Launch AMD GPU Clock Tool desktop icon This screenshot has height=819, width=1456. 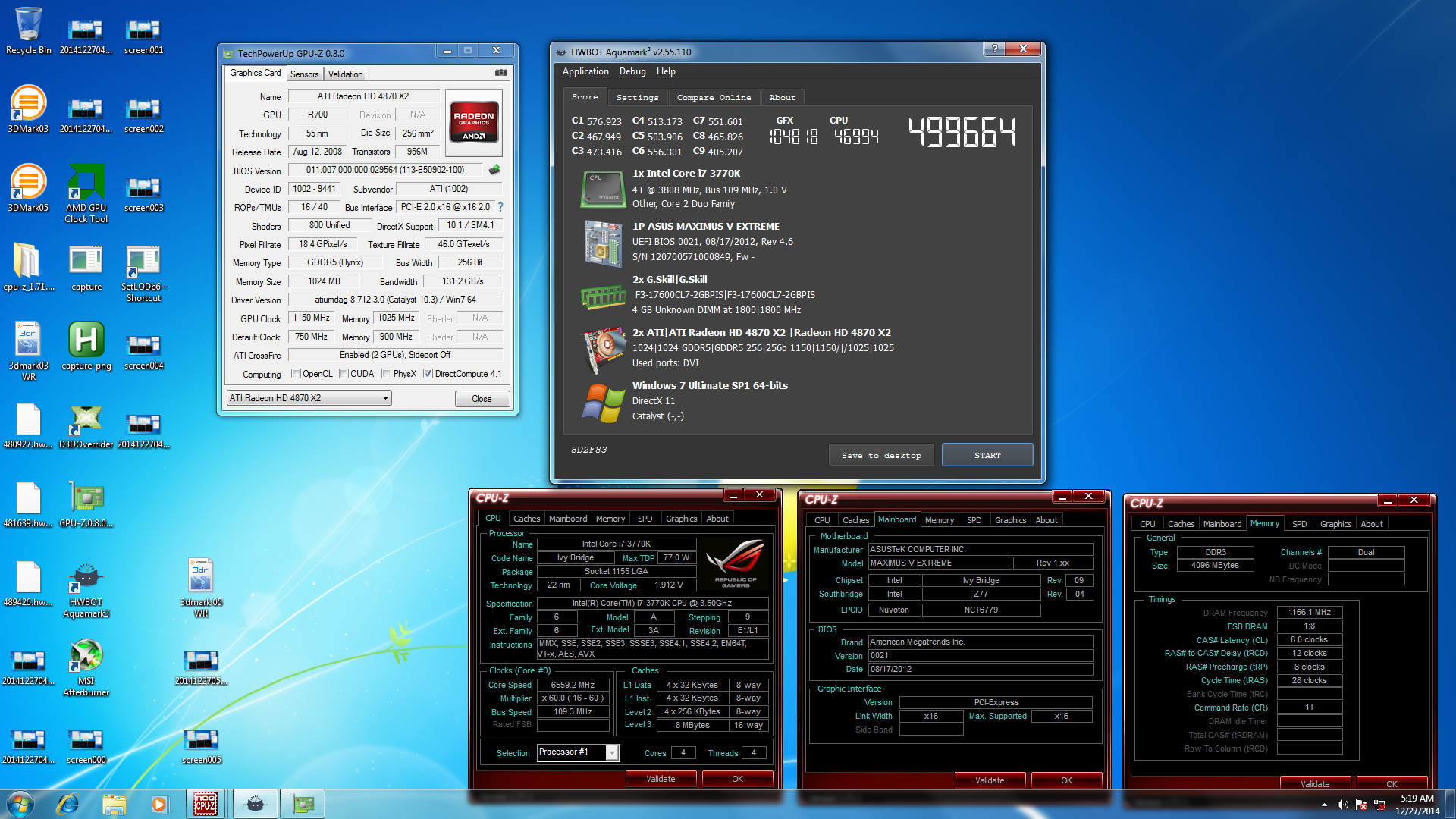tap(86, 193)
